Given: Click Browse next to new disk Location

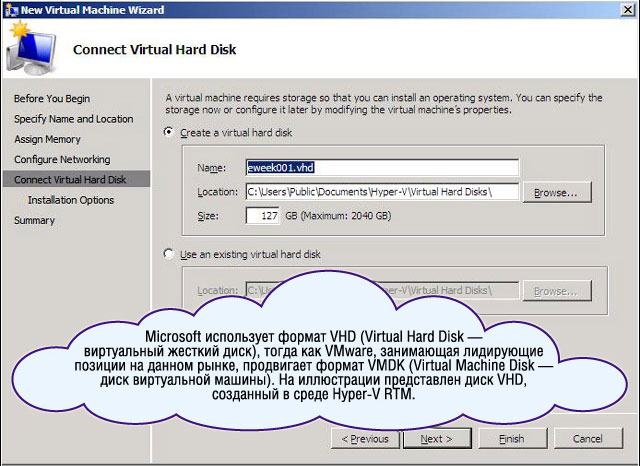Looking at the screenshot, I should (557, 192).
